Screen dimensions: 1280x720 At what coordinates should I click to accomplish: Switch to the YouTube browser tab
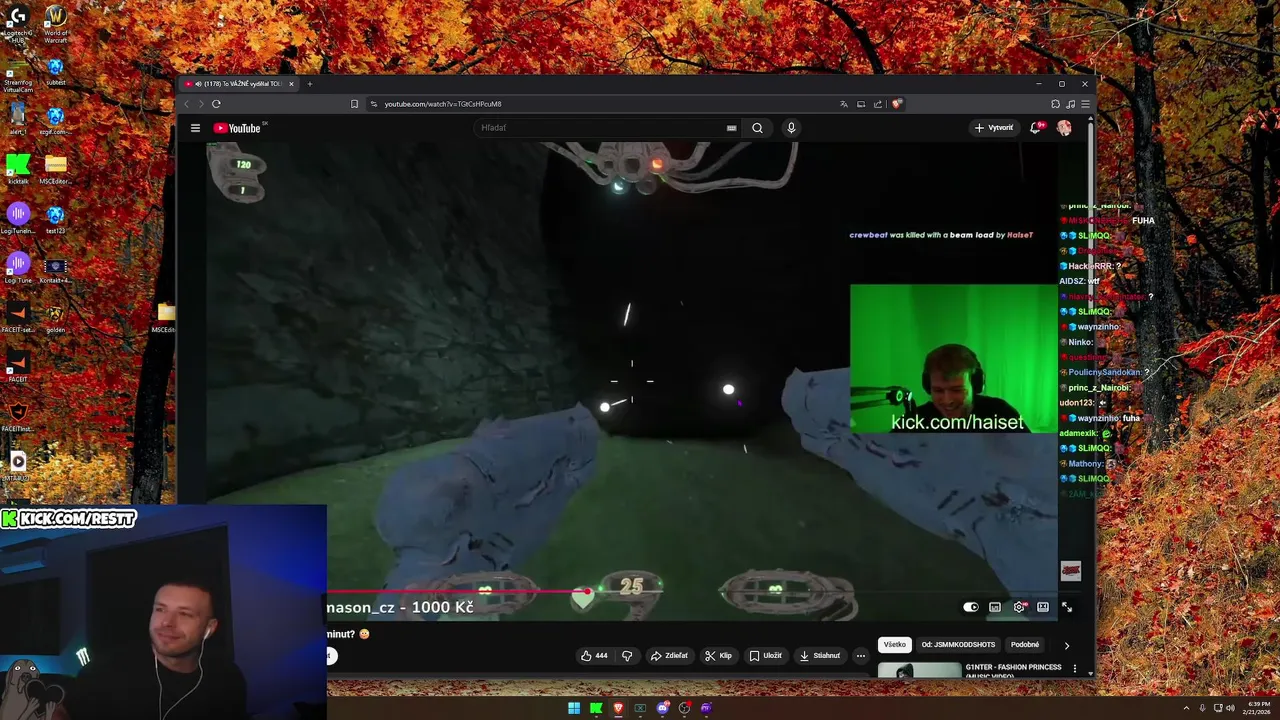point(238,84)
